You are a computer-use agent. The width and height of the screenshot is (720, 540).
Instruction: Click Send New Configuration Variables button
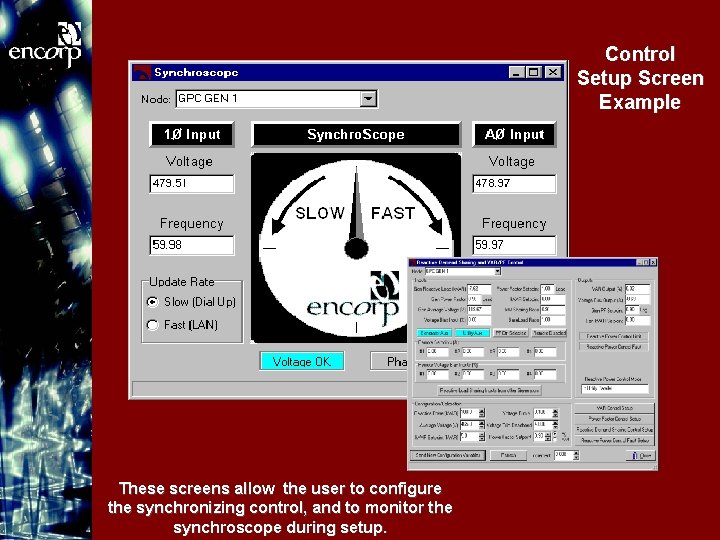[x=448, y=455]
